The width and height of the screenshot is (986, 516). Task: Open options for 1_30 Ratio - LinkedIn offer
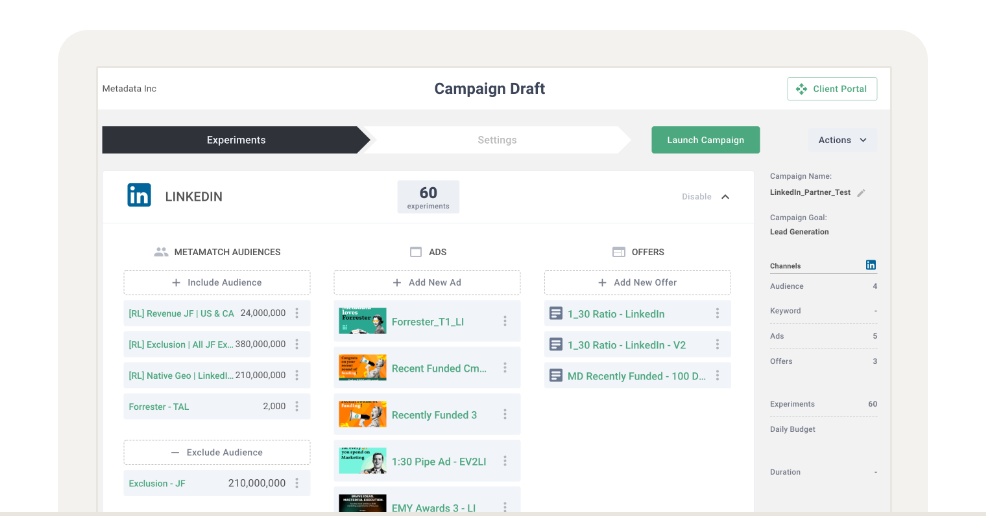tap(717, 313)
